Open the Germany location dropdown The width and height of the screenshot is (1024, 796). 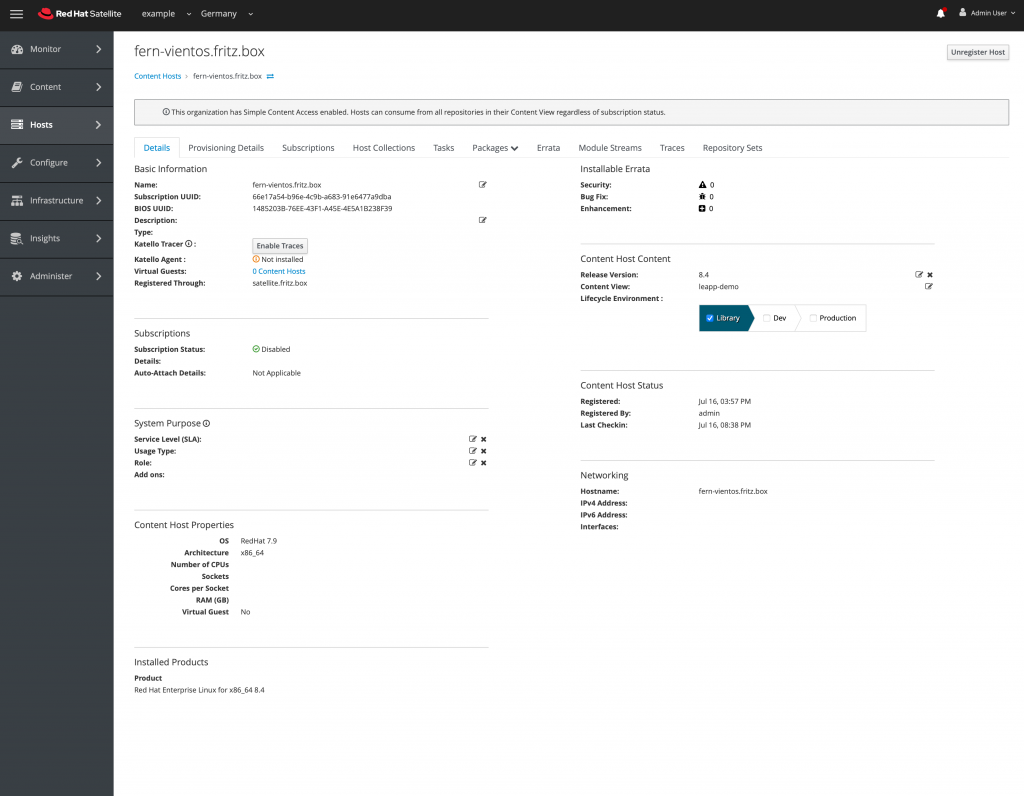pos(227,14)
